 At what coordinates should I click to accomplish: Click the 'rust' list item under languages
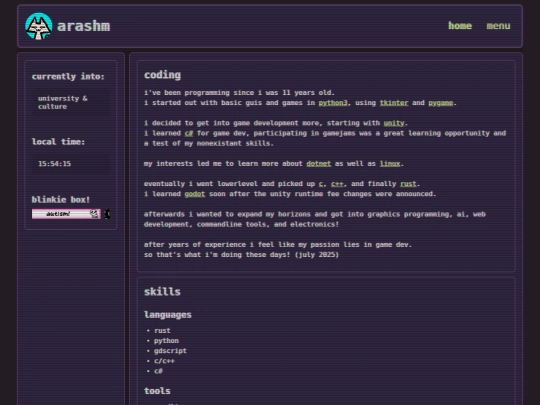coord(162,331)
